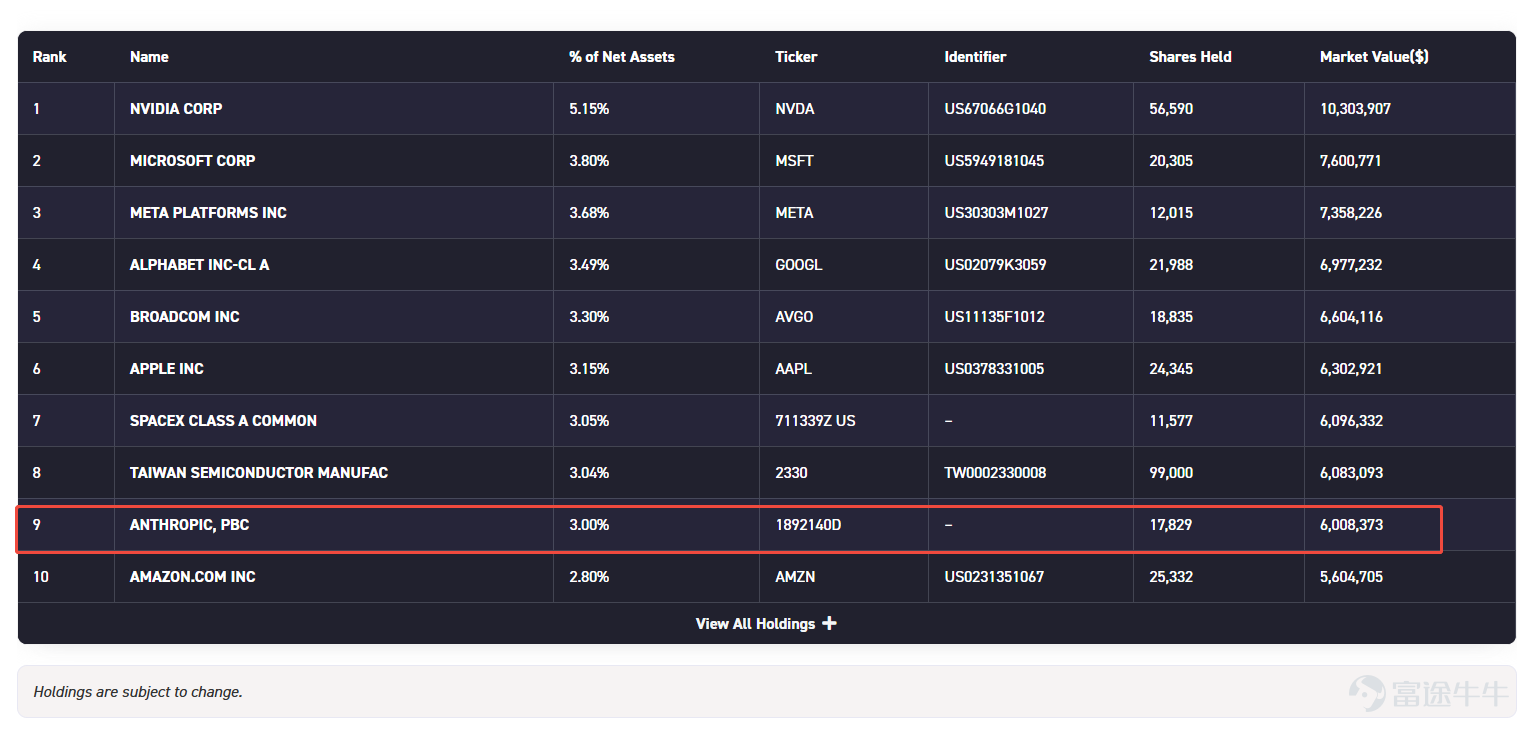
Task: Click identifier US5949181045
Action: pos(994,160)
